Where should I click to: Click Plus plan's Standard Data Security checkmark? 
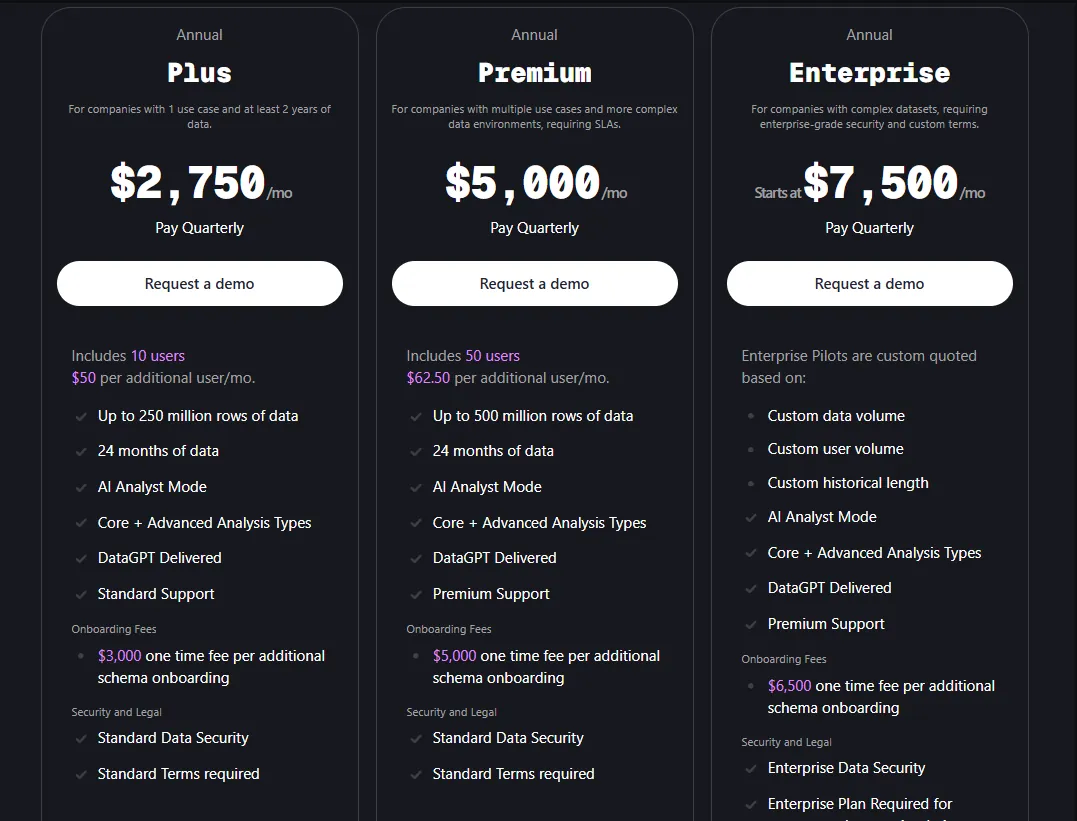coord(81,738)
